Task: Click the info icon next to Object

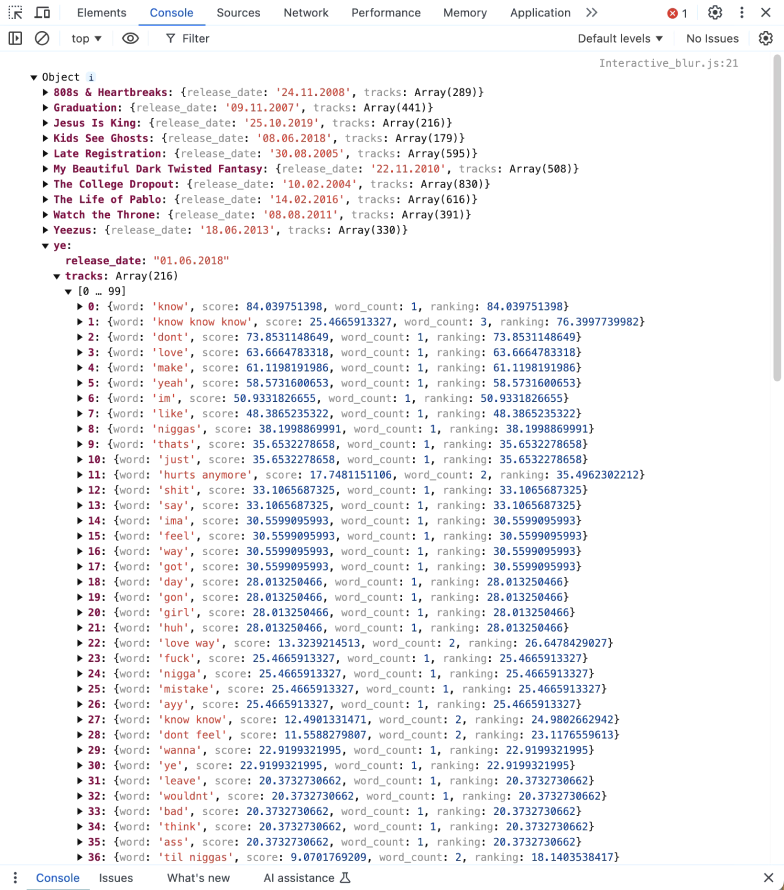Action: [91, 77]
